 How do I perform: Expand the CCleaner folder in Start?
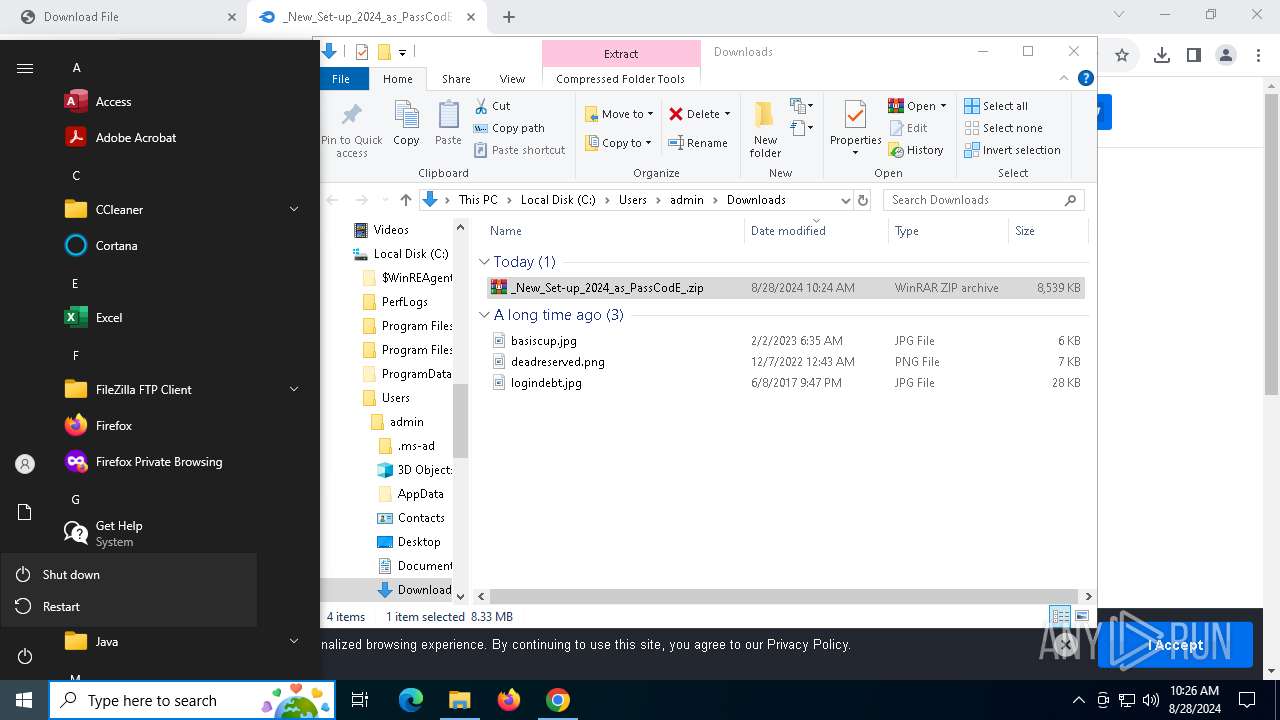tap(294, 210)
